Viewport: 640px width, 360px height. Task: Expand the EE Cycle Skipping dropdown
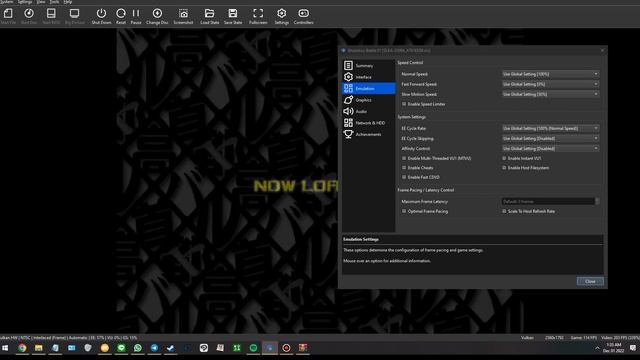(550, 138)
